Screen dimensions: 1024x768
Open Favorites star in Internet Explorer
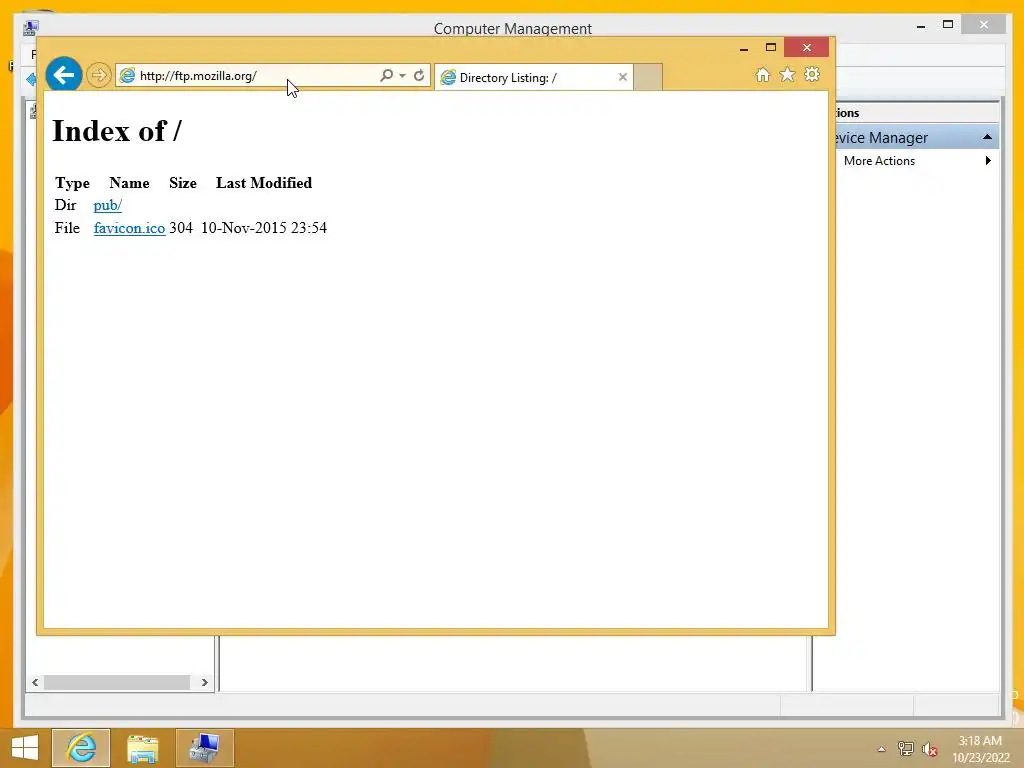[788, 74]
